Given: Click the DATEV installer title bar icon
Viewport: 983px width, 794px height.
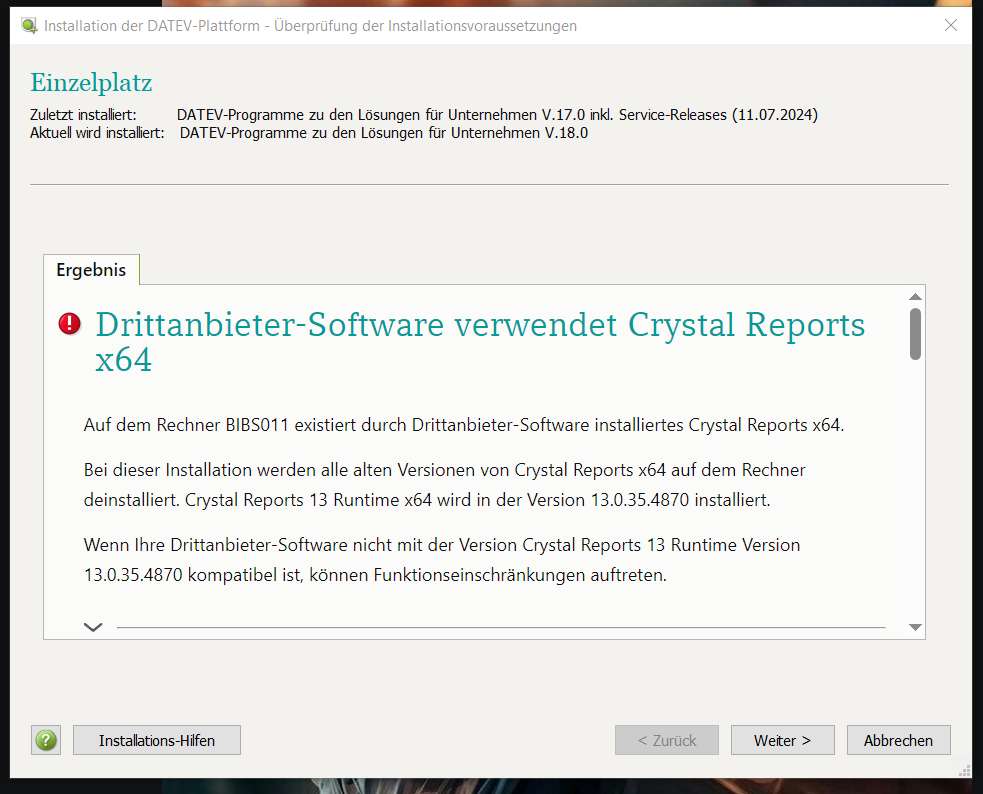Looking at the screenshot, I should (x=29, y=26).
